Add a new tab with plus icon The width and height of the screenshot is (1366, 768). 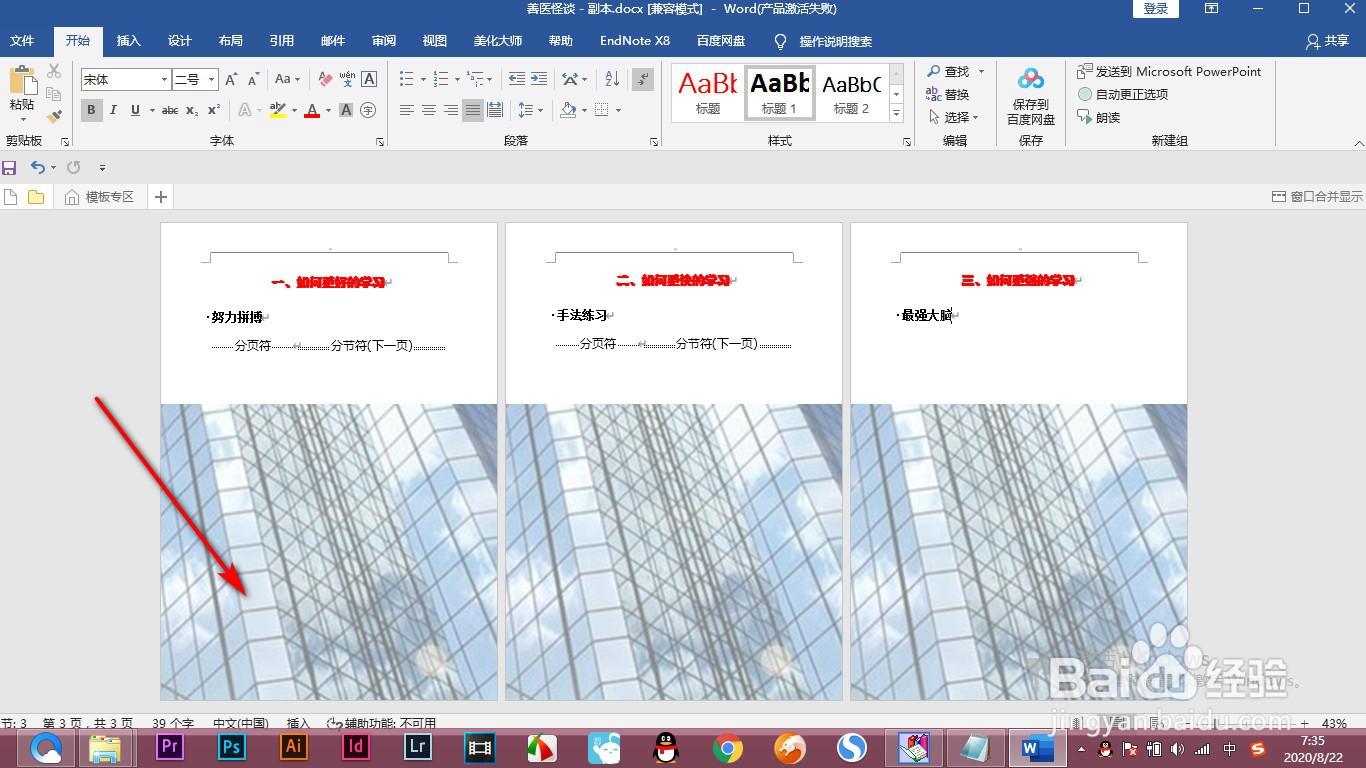click(160, 197)
